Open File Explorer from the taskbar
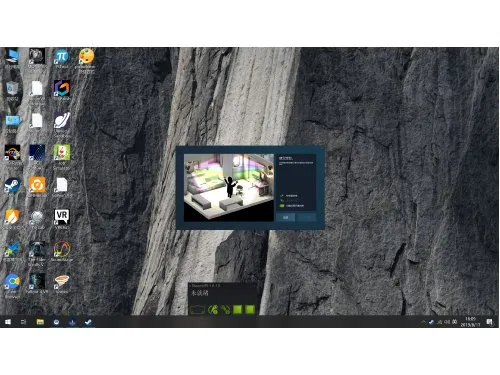Image resolution: width=500 pixels, height=375 pixels. coord(40,322)
